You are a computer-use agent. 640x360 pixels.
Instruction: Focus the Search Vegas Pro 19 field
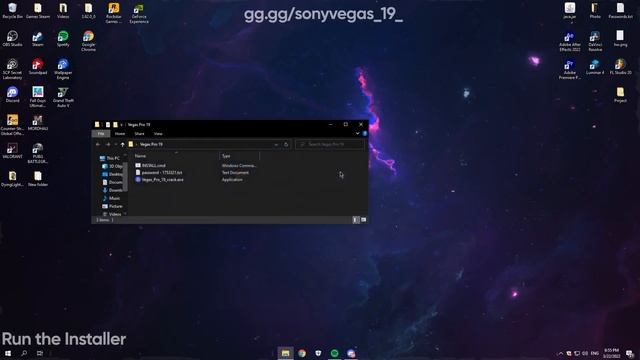pos(330,144)
